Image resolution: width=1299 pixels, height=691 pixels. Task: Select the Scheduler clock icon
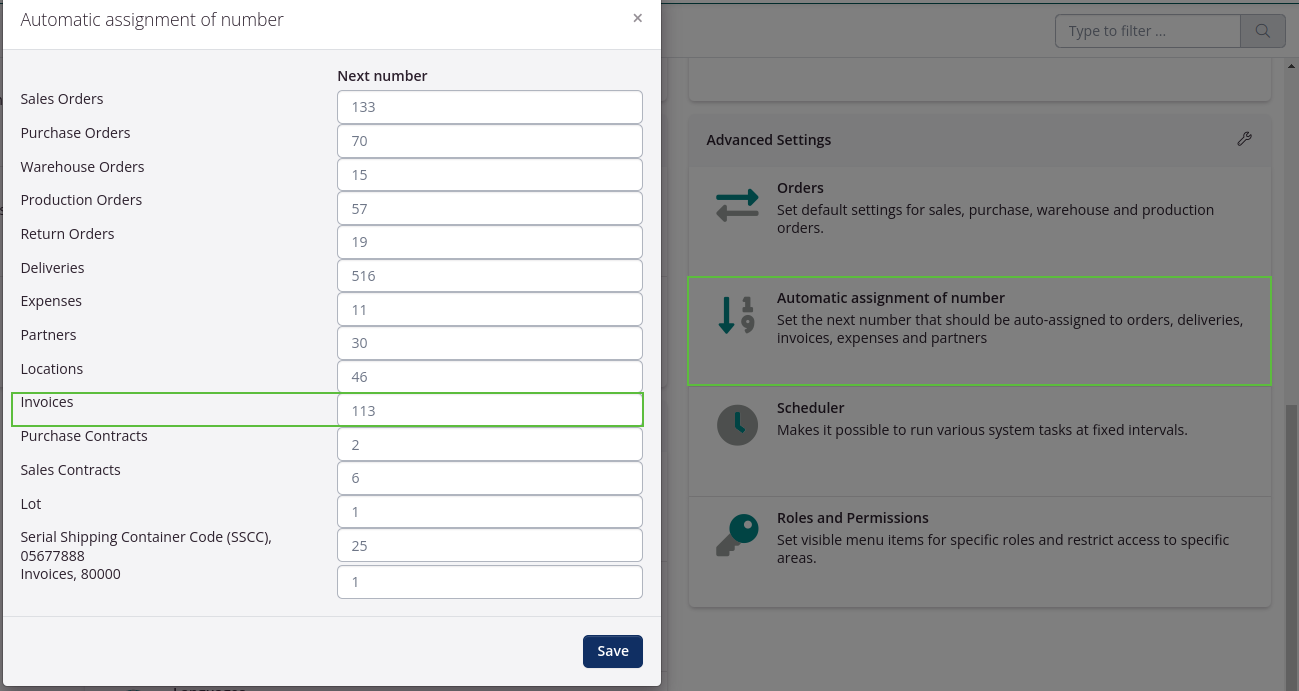(x=737, y=424)
